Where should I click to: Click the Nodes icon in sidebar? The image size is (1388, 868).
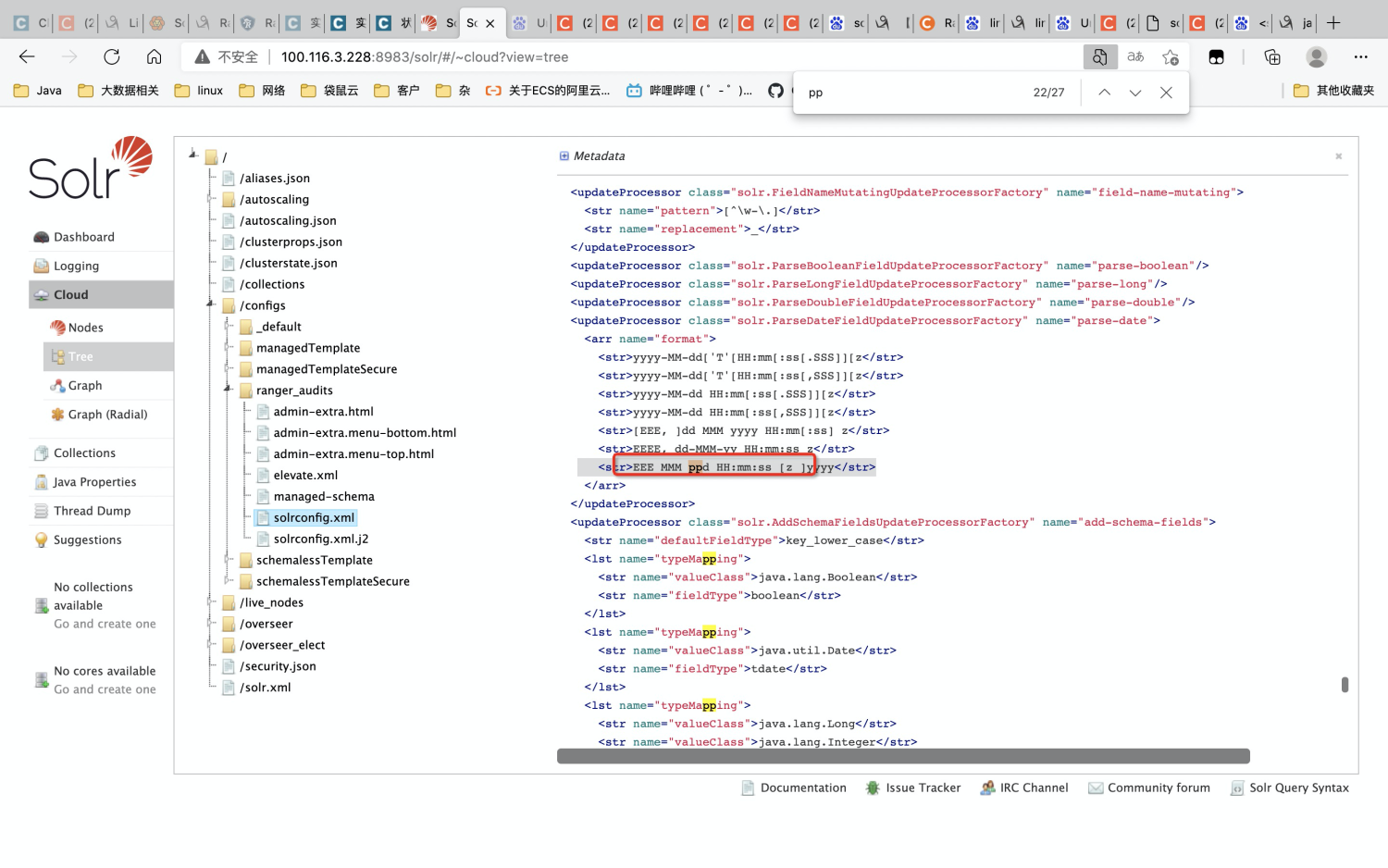[58, 328]
